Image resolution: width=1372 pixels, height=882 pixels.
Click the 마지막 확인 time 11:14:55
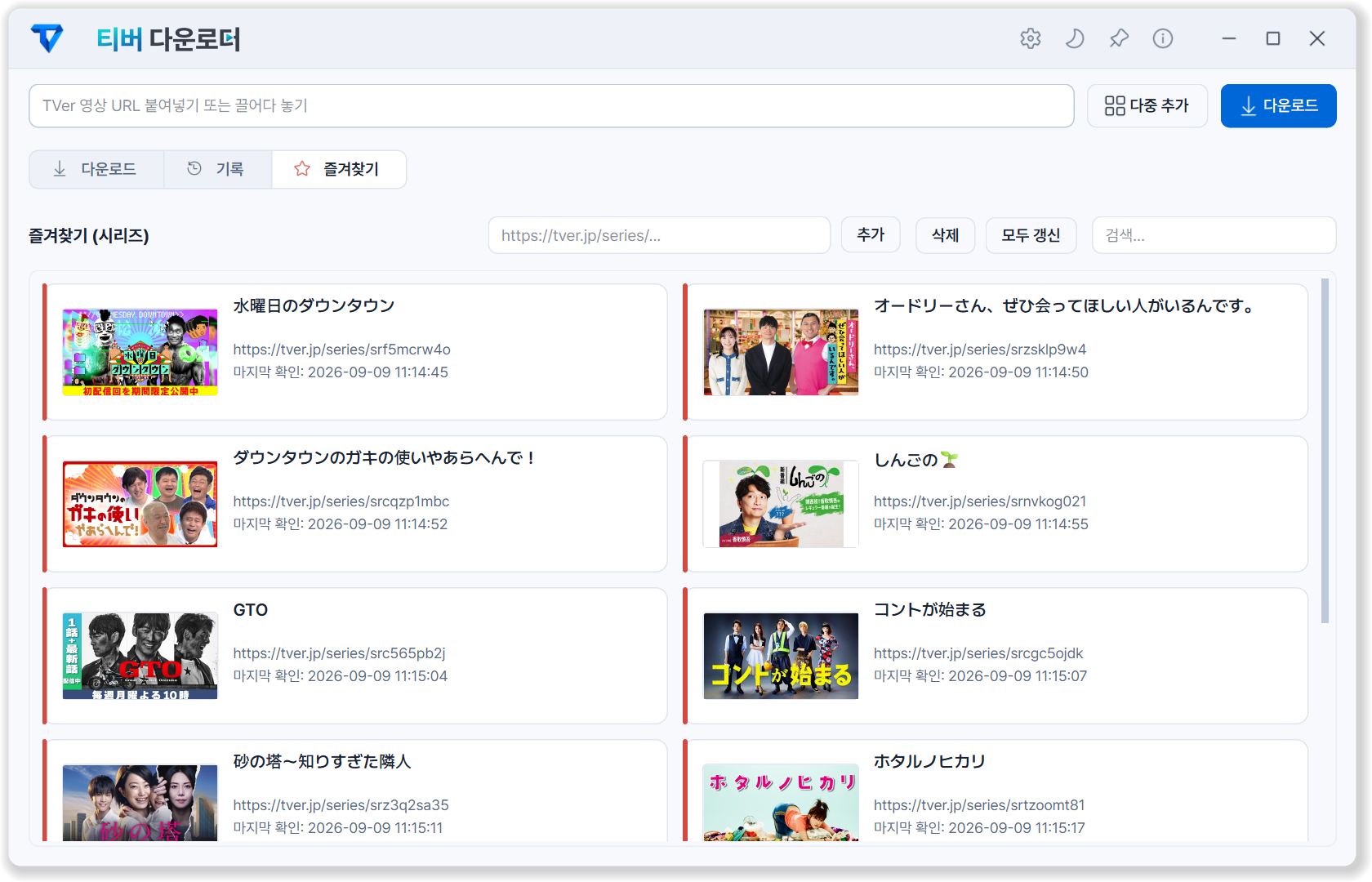click(981, 524)
